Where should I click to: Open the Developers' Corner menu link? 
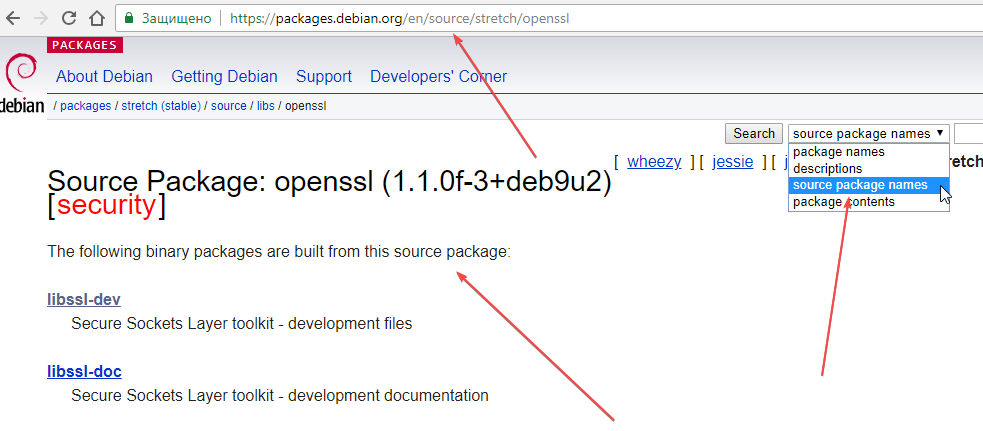tap(438, 77)
